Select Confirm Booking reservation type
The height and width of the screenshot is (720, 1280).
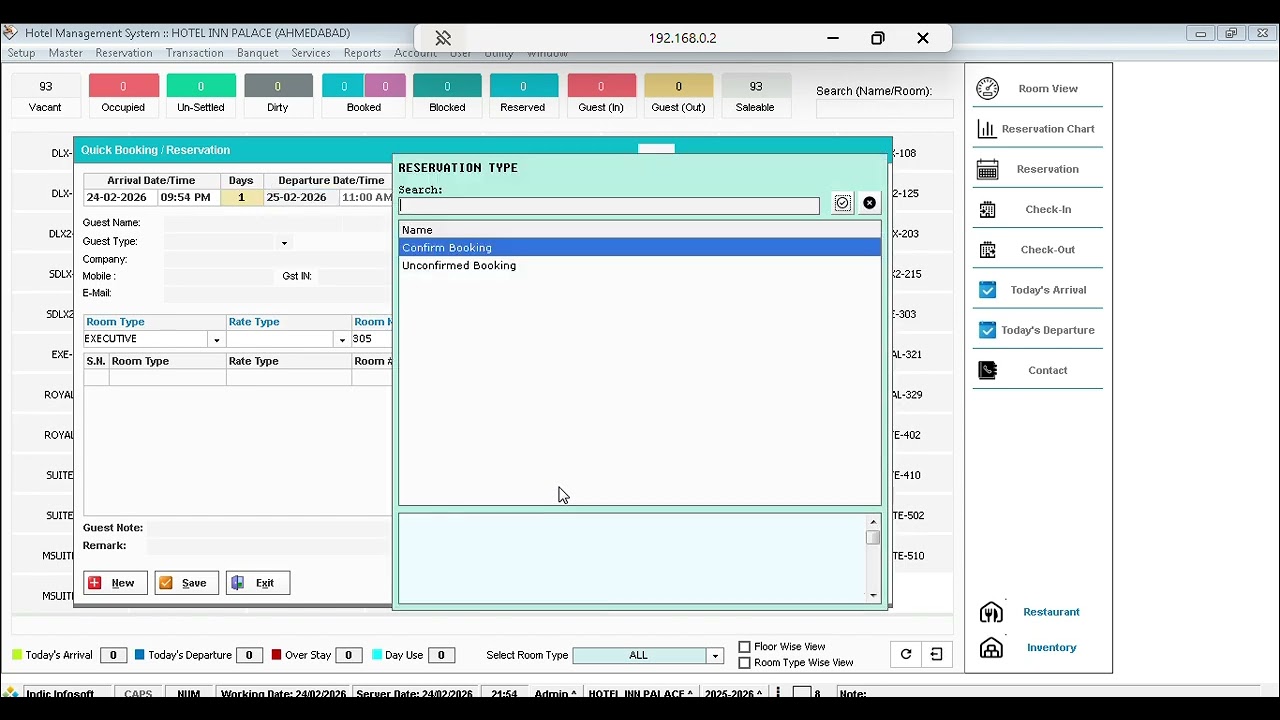point(640,248)
